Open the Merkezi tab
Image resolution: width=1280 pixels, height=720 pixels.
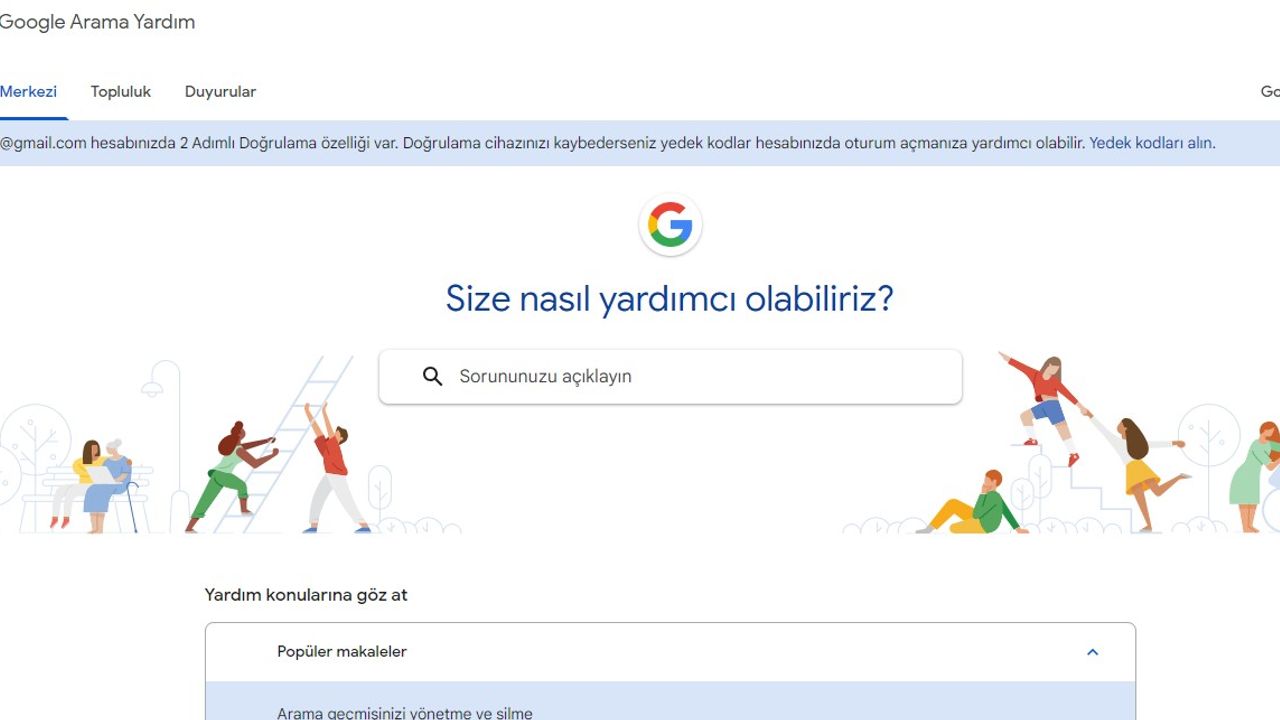click(x=28, y=92)
